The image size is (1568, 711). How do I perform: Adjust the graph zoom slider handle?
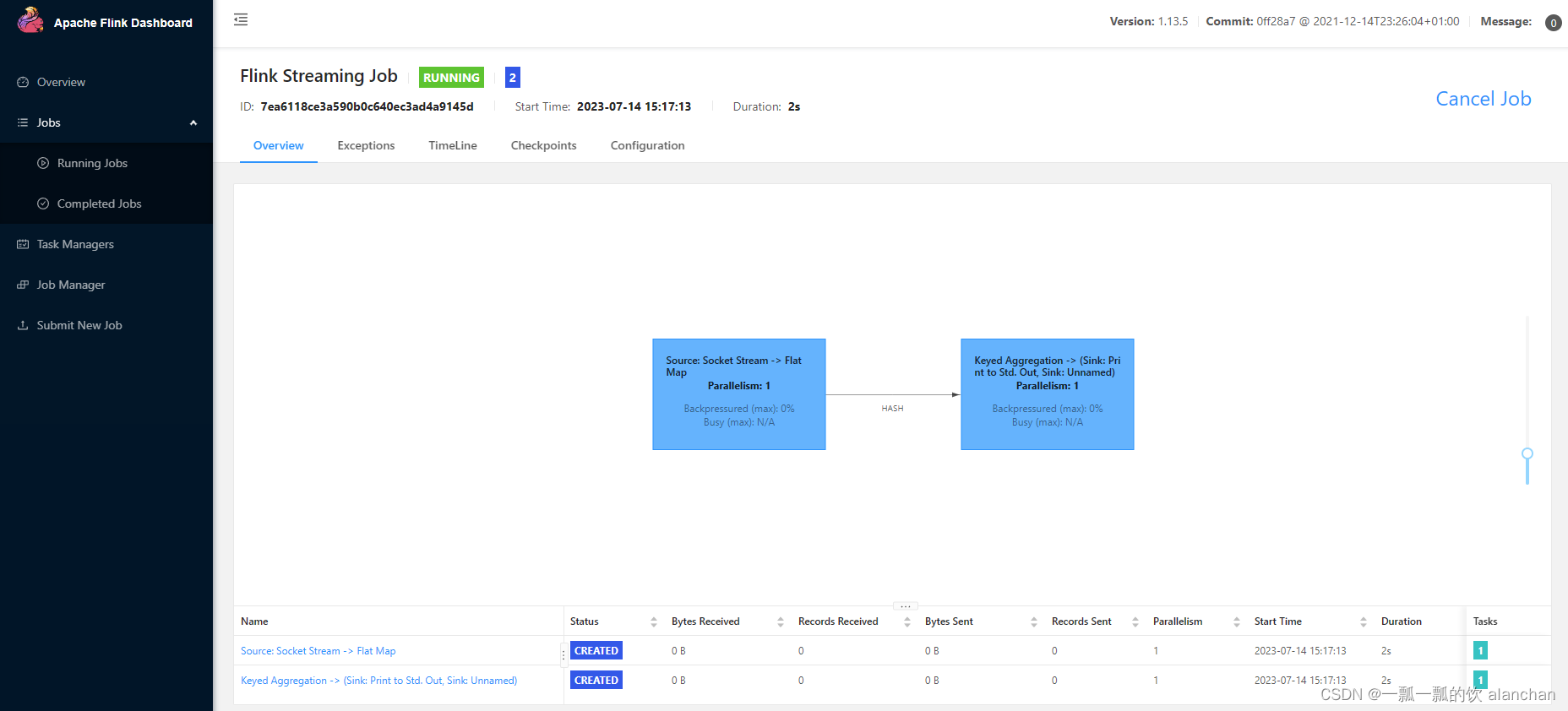(x=1527, y=453)
